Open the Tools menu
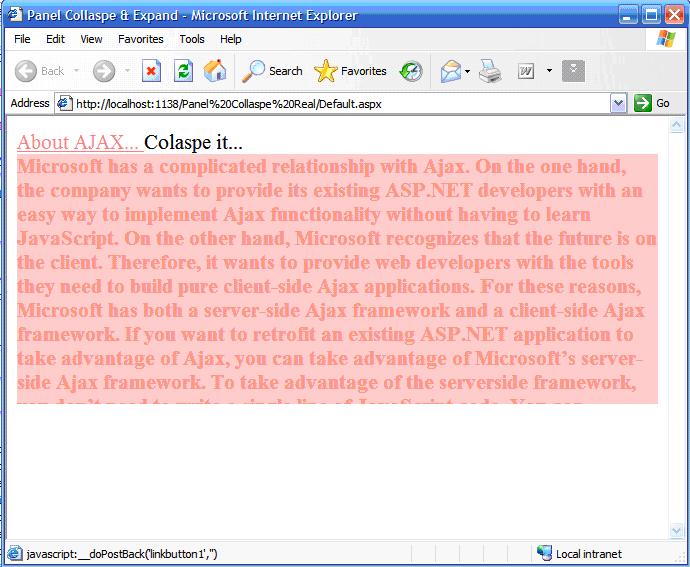This screenshot has width=690, height=567. [x=192, y=39]
